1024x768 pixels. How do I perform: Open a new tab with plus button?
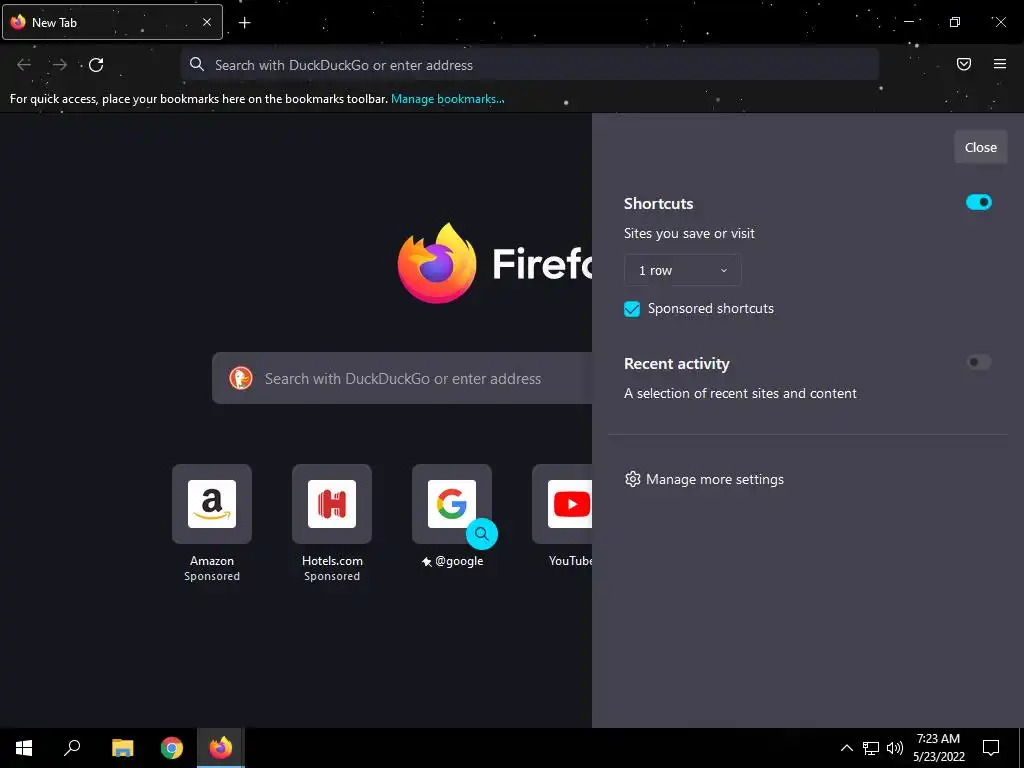point(244,23)
